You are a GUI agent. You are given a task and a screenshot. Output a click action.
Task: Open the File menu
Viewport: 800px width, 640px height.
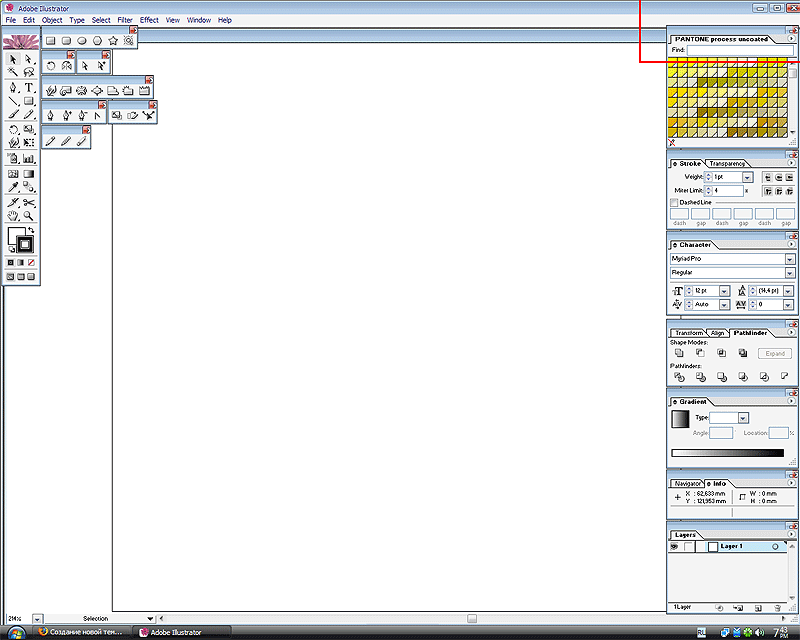[x=11, y=20]
